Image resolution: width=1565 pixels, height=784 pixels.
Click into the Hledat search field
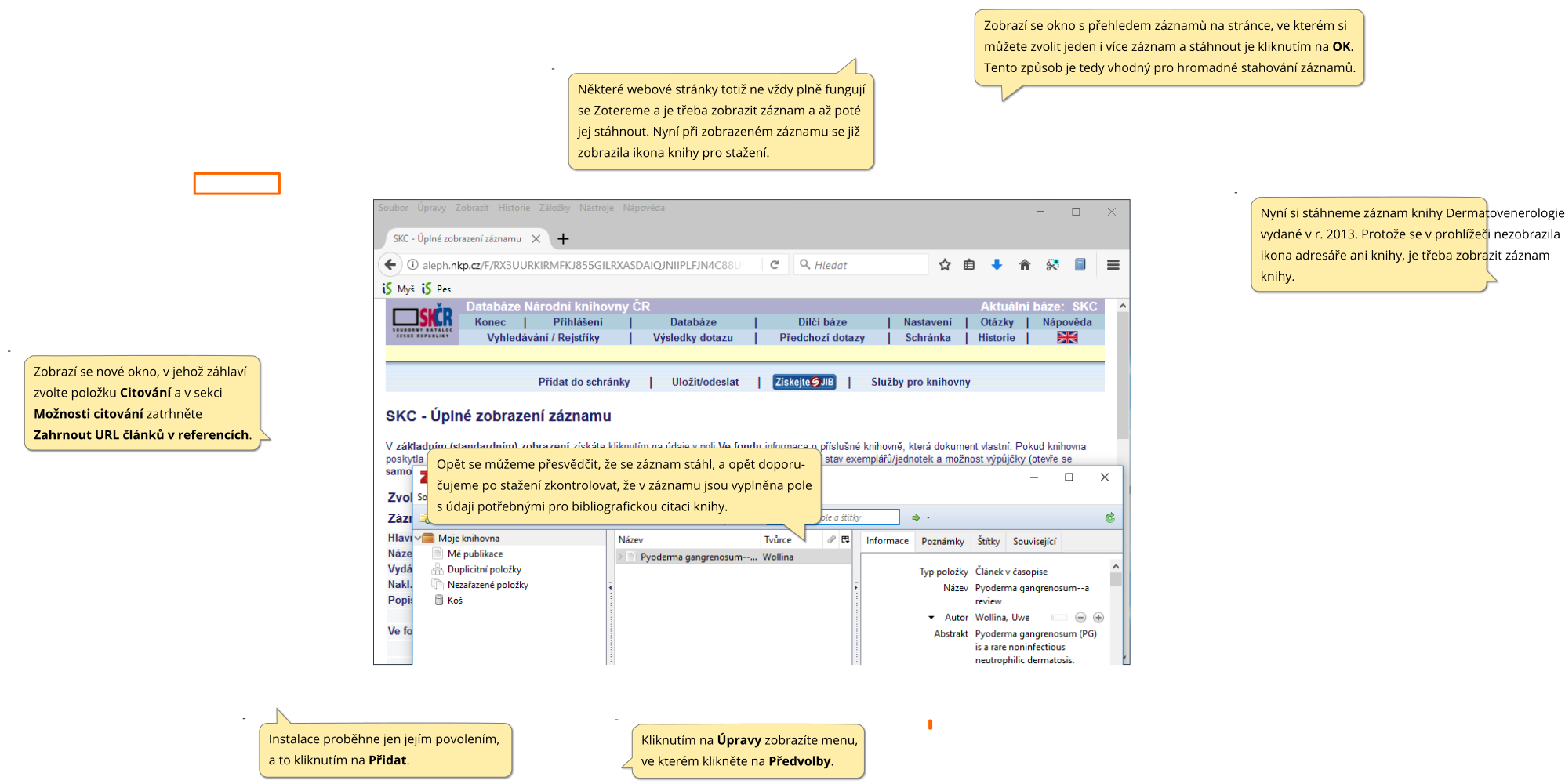[x=861, y=265]
